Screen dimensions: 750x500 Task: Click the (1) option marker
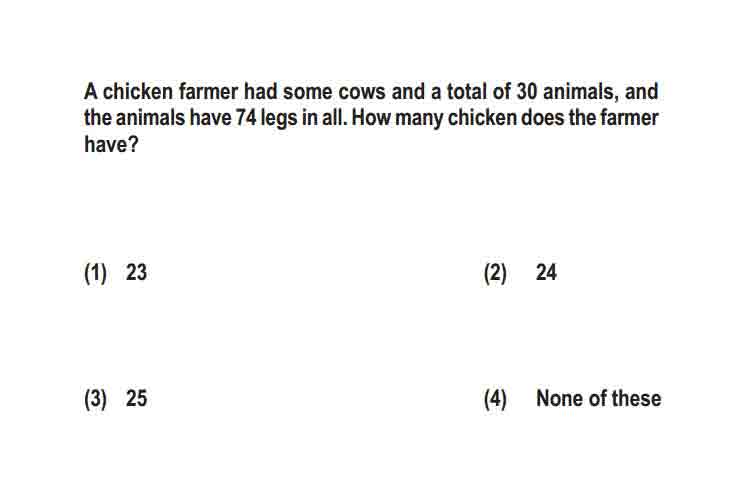click(x=95, y=273)
